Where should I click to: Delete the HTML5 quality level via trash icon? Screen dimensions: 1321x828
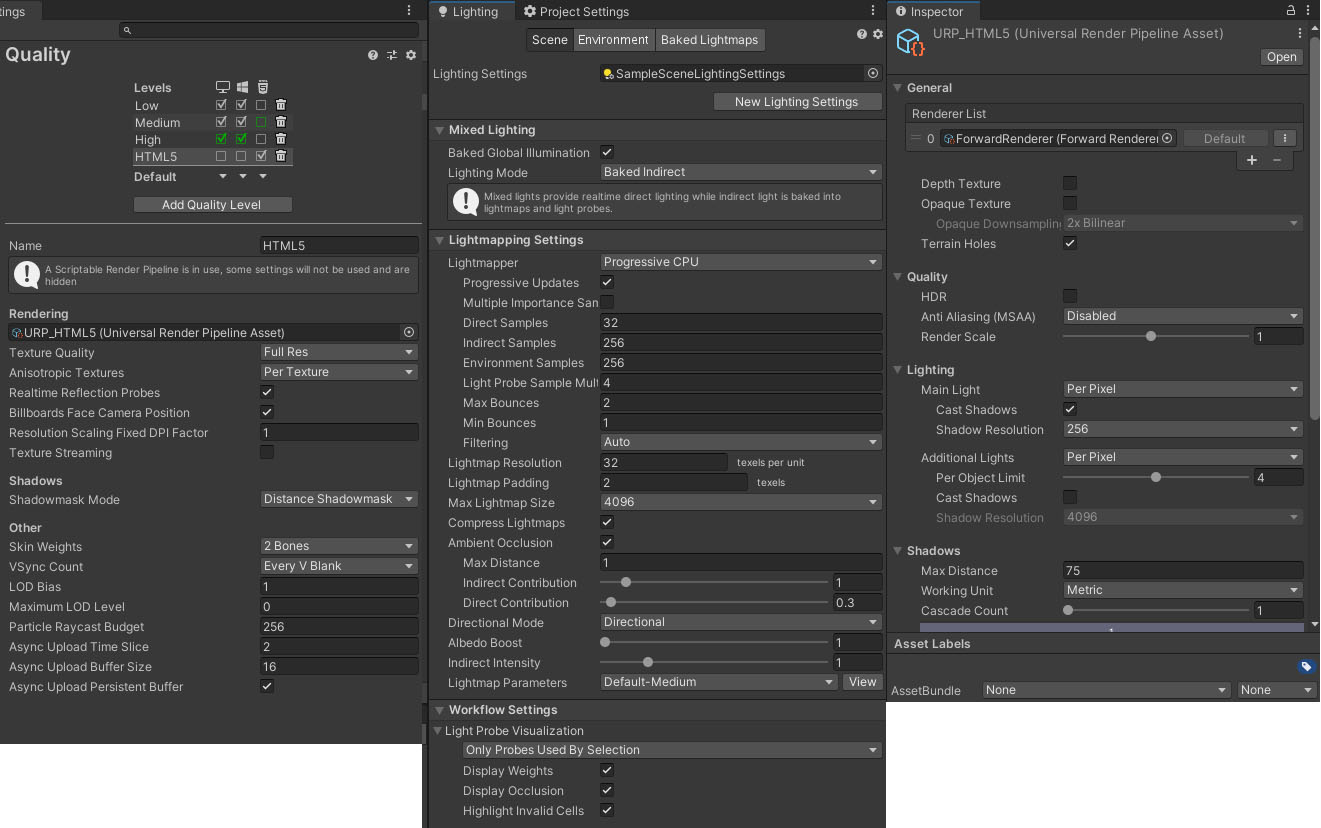pyautogui.click(x=281, y=155)
